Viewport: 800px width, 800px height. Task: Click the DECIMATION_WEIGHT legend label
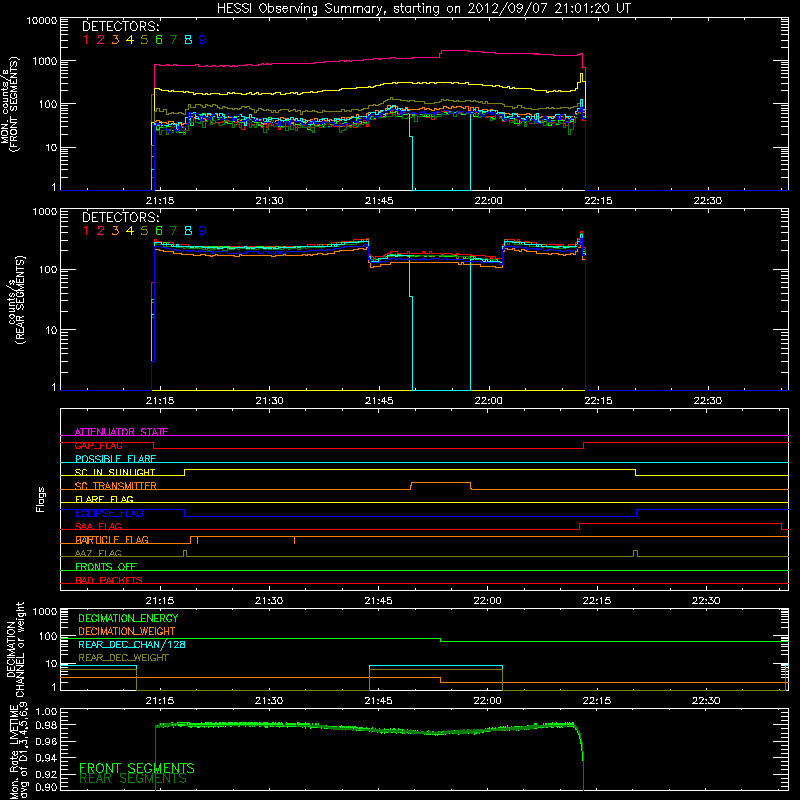pyautogui.click(x=127, y=631)
